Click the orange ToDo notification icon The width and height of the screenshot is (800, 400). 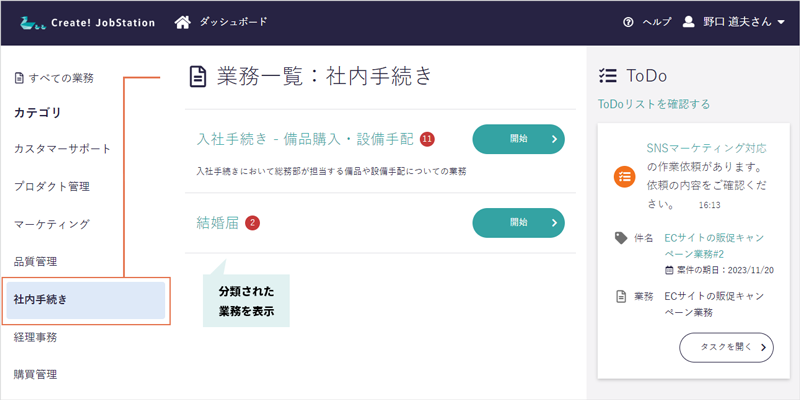pyautogui.click(x=624, y=176)
